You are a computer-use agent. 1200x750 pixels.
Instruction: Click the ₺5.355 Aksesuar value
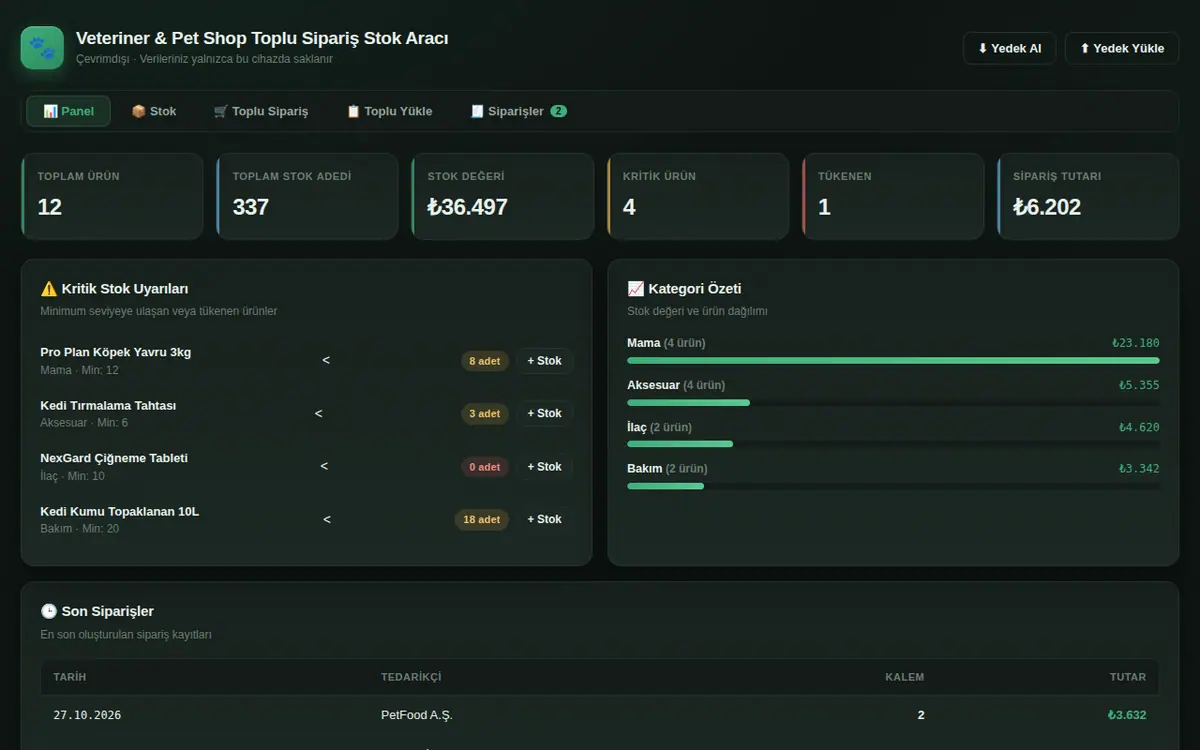pyautogui.click(x=1139, y=385)
